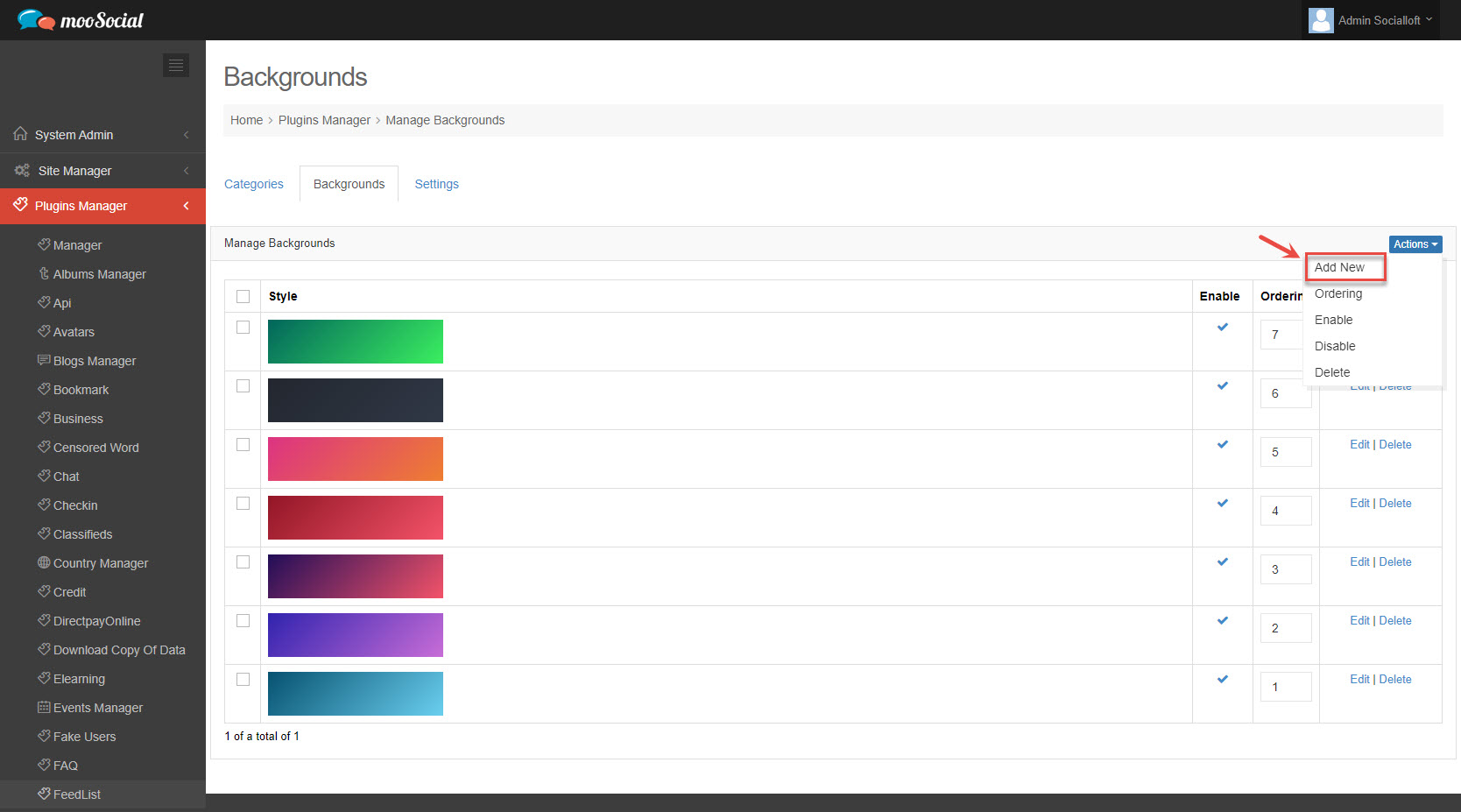Check the box for the dark purple-red background row
This screenshot has height=812, width=1461.
pyautogui.click(x=243, y=561)
